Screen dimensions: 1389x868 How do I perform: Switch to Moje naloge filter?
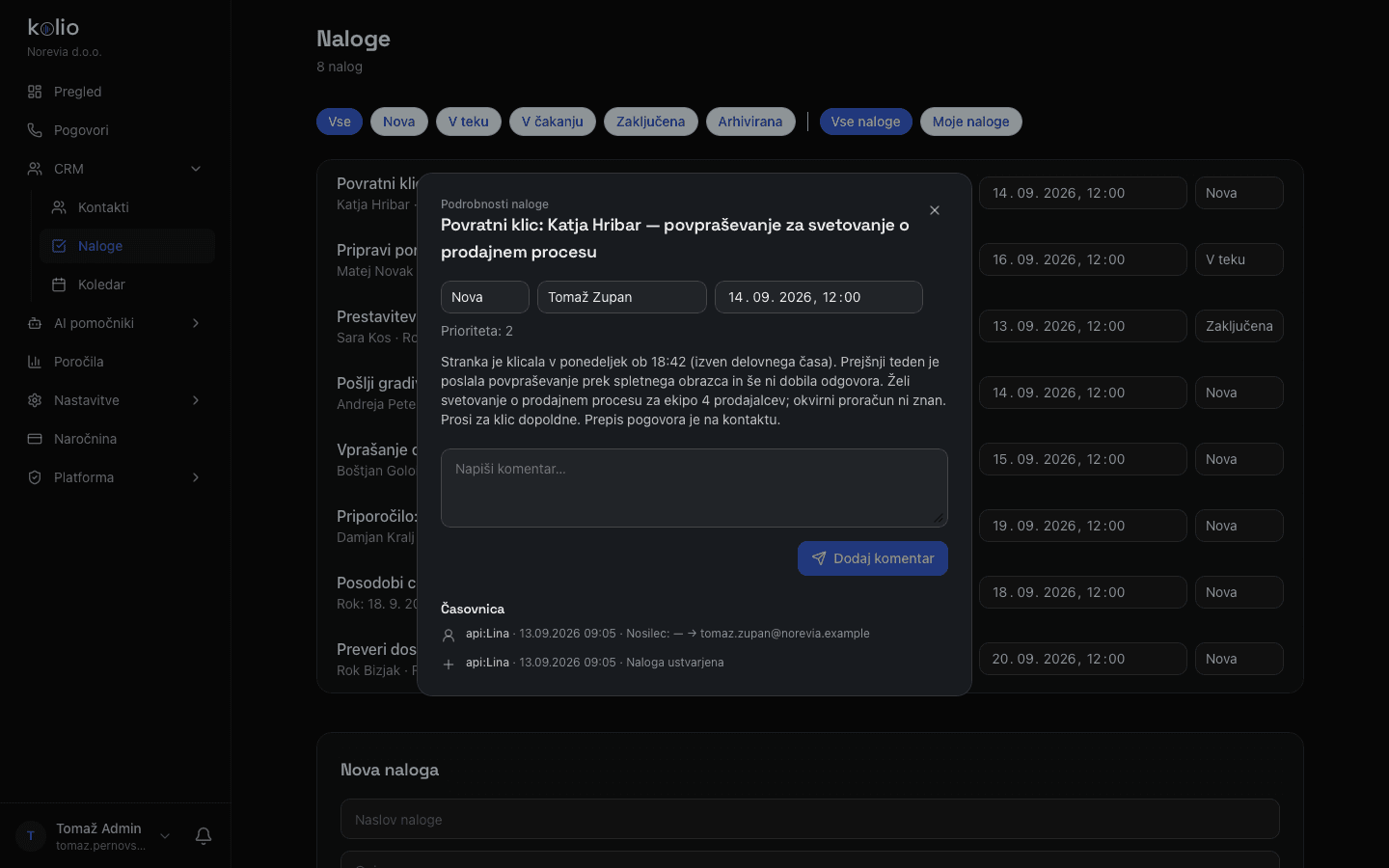click(x=971, y=122)
